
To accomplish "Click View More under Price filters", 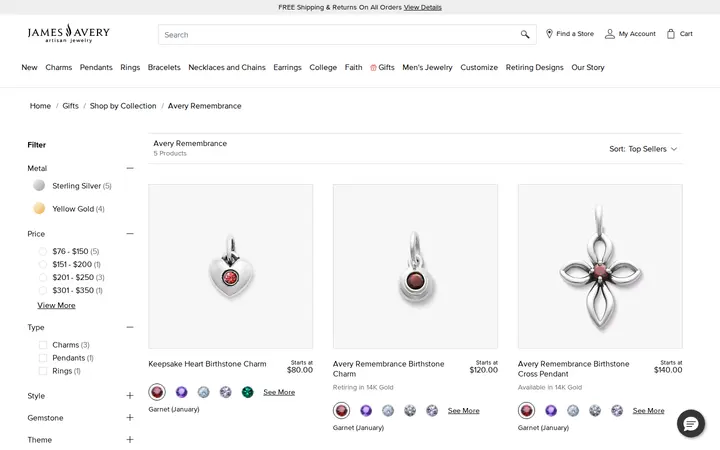I will [56, 305].
